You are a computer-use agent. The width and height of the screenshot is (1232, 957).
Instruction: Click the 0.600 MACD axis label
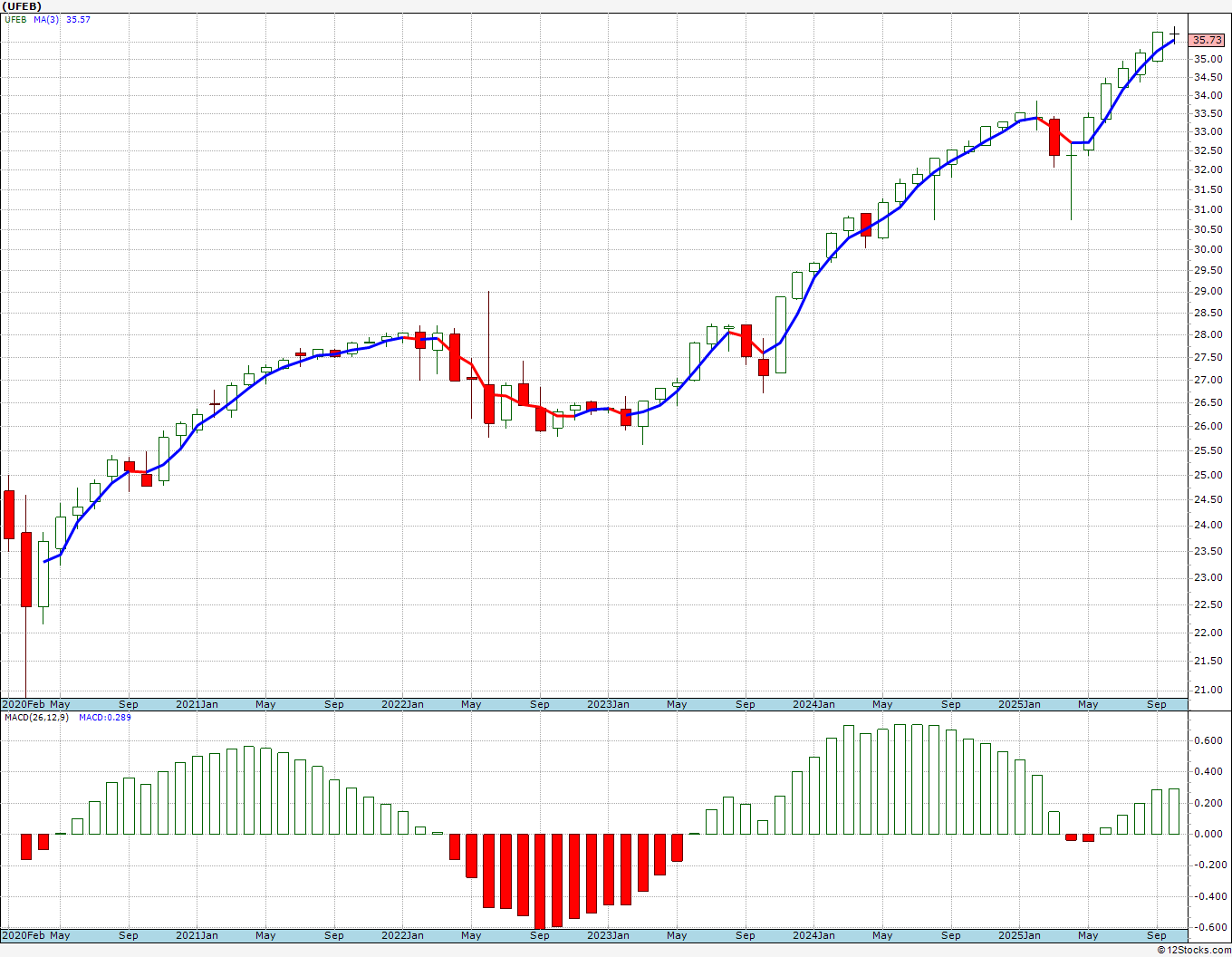[1208, 740]
